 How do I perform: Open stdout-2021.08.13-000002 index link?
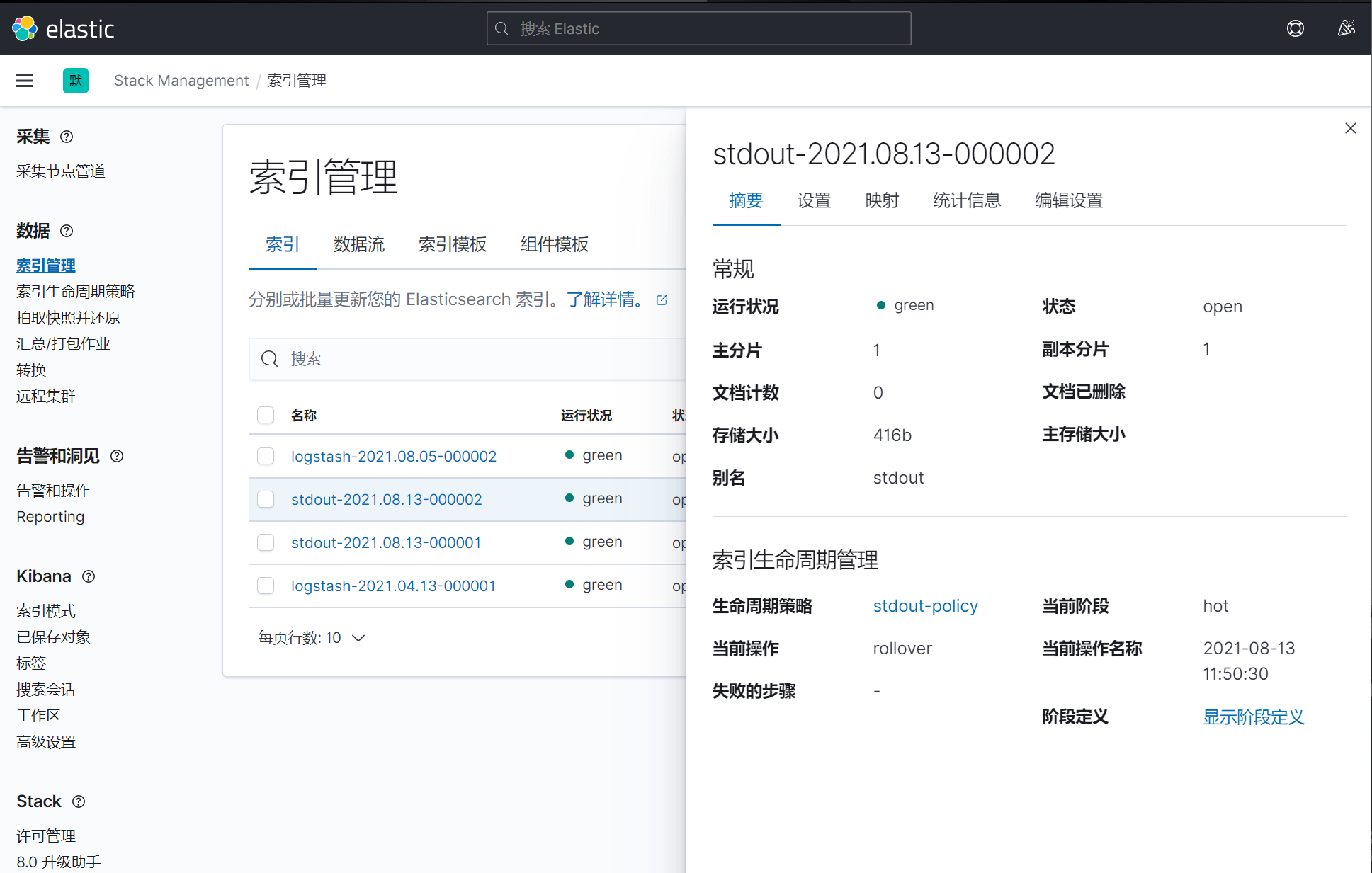coord(386,499)
